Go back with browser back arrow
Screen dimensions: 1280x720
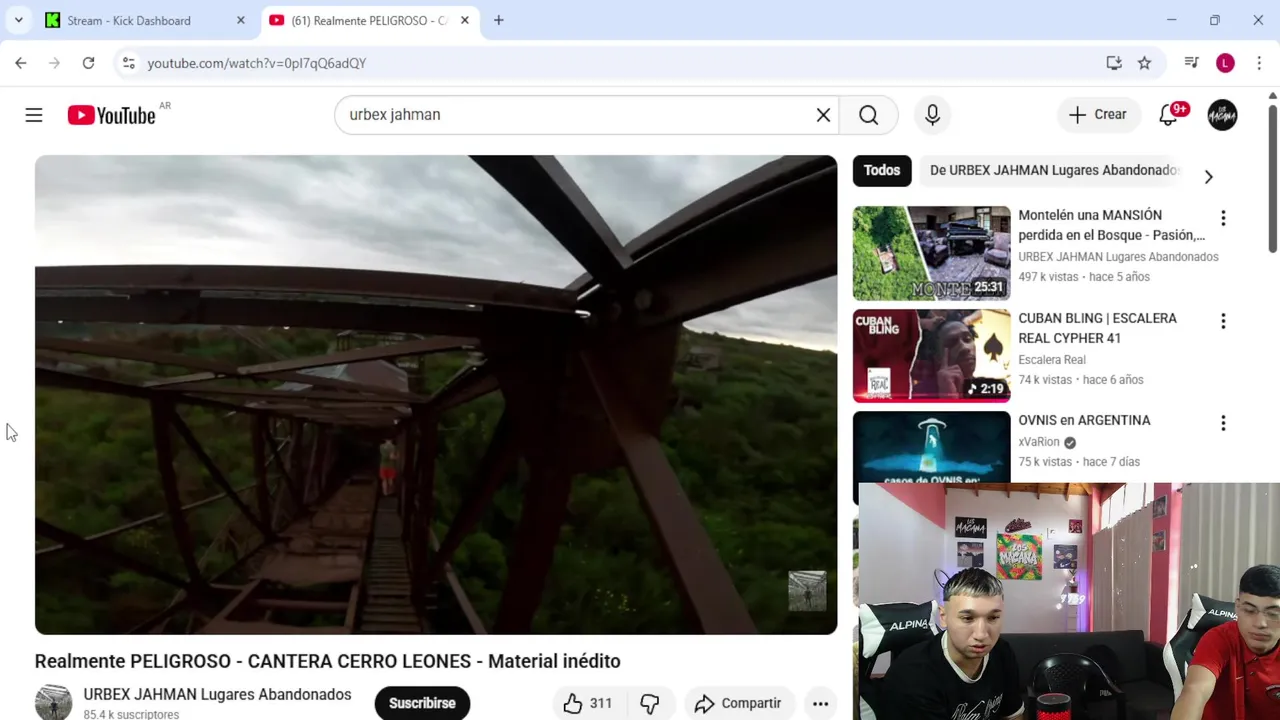21,63
